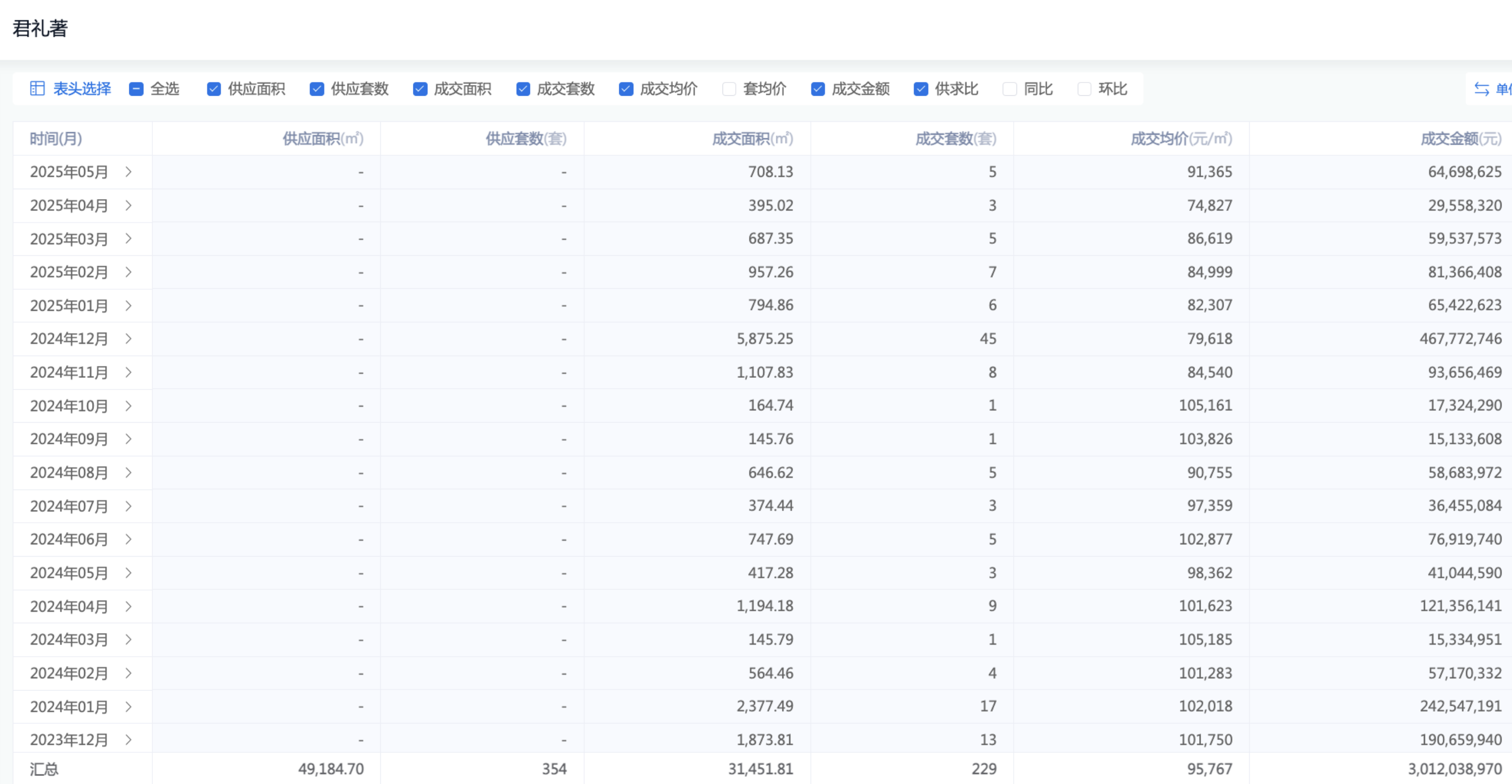1512x784 pixels.
Task: Click the 时间(月) column header
Action: [x=56, y=139]
